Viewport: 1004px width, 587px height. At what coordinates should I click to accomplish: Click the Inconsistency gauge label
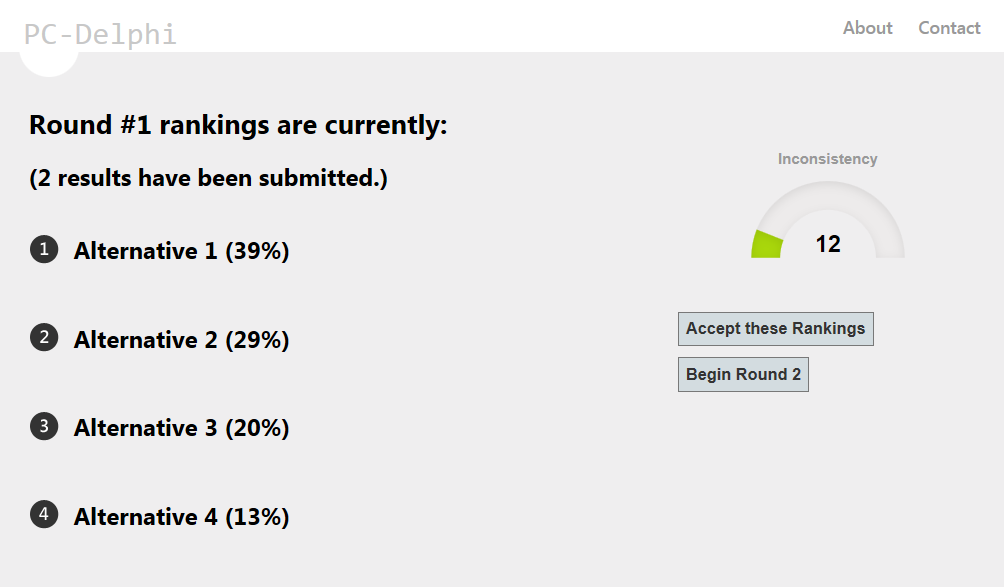pyautogui.click(x=828, y=159)
